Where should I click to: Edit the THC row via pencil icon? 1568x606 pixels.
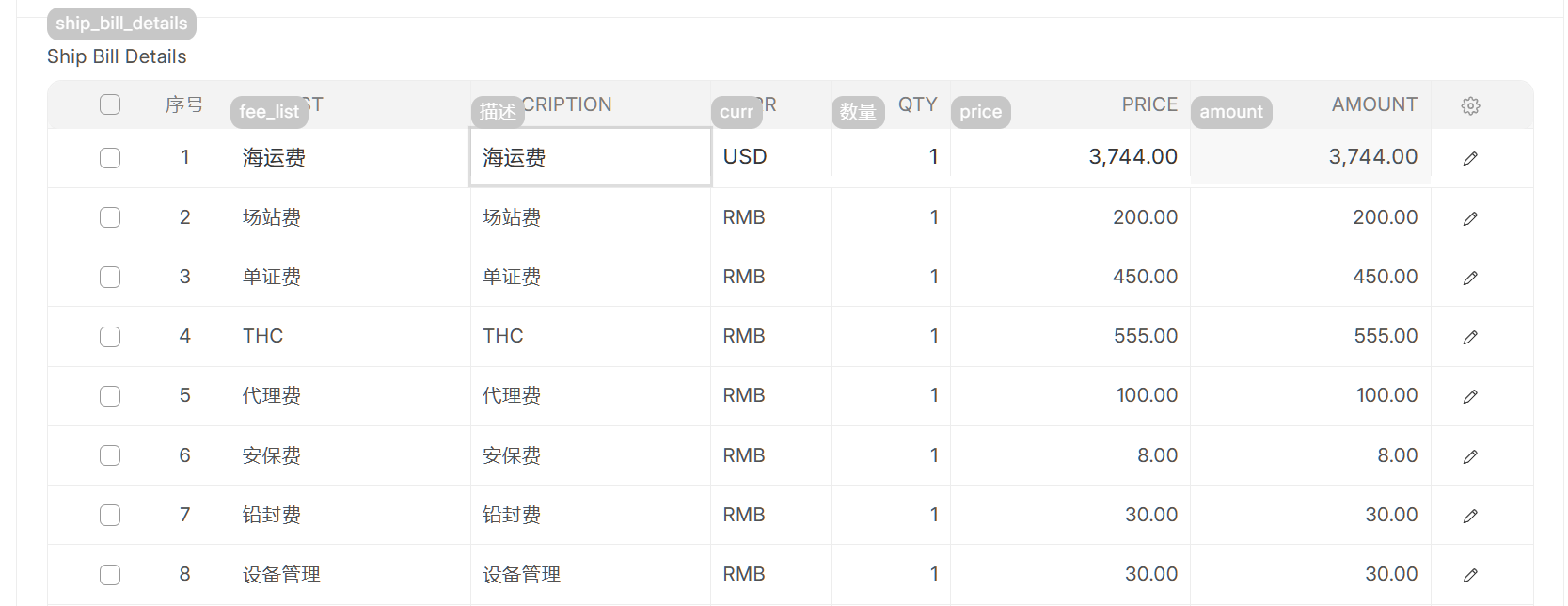(1470, 337)
